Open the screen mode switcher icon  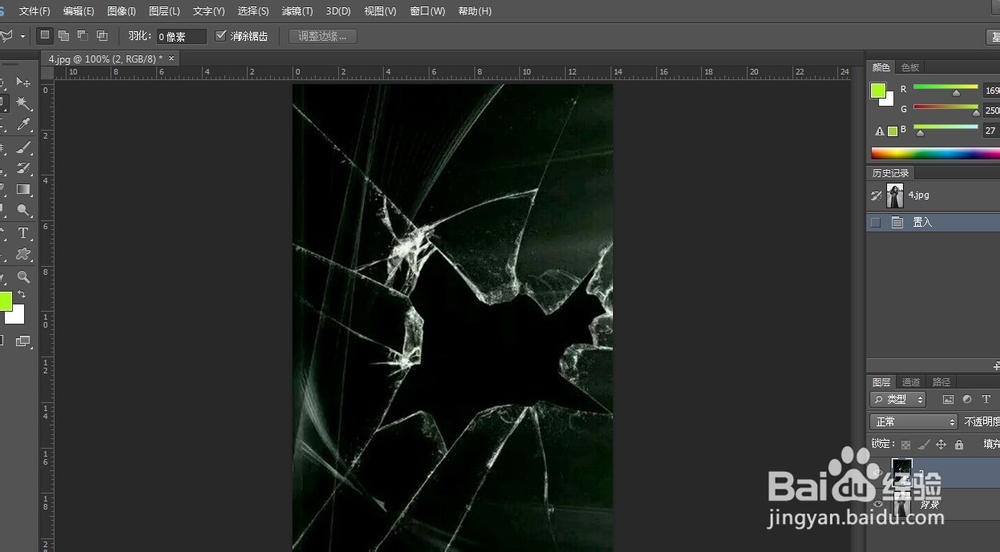23,341
